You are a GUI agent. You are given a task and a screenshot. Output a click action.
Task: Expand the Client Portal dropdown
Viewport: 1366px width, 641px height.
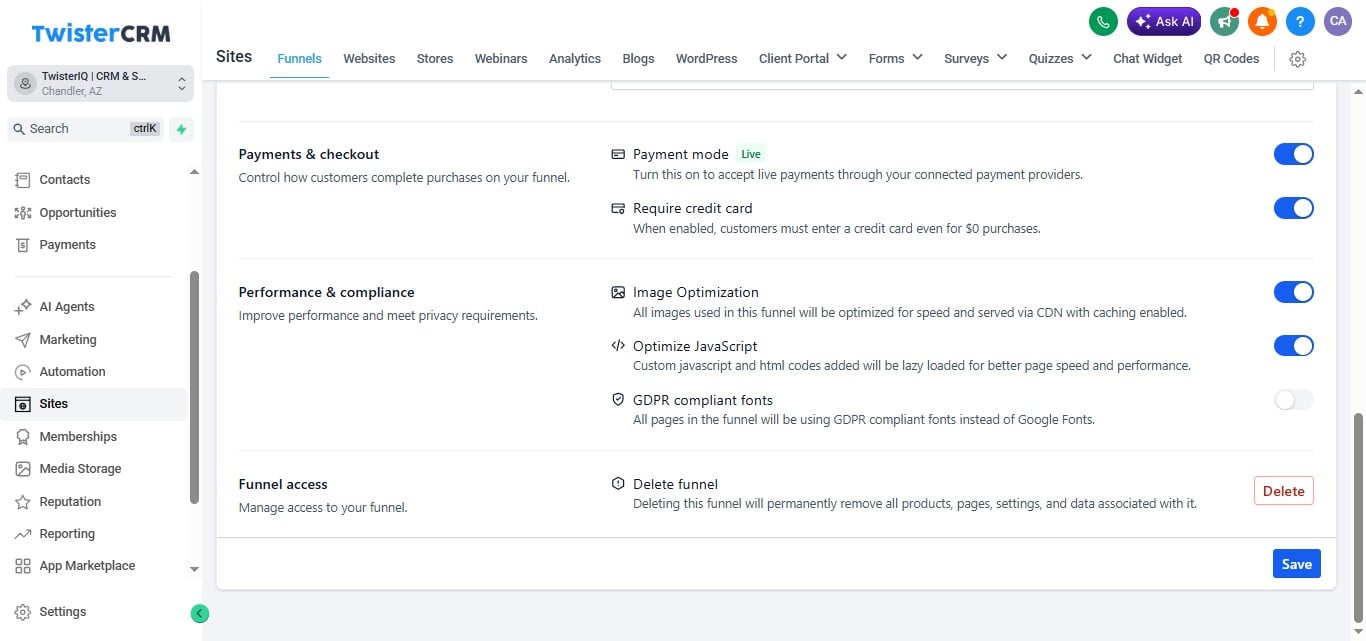tap(803, 58)
